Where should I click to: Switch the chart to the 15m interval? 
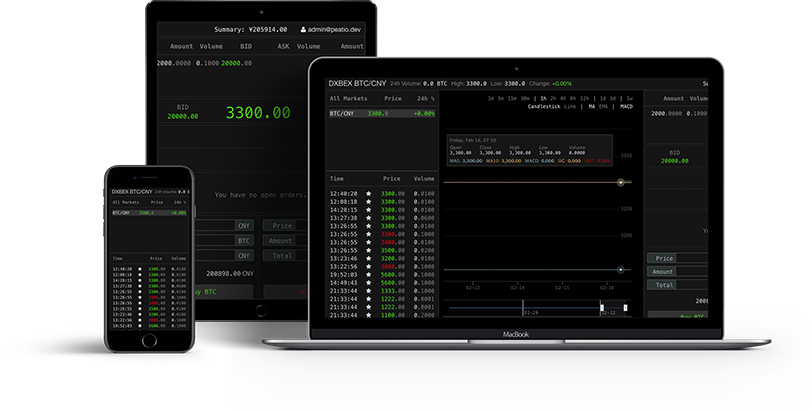click(512, 98)
